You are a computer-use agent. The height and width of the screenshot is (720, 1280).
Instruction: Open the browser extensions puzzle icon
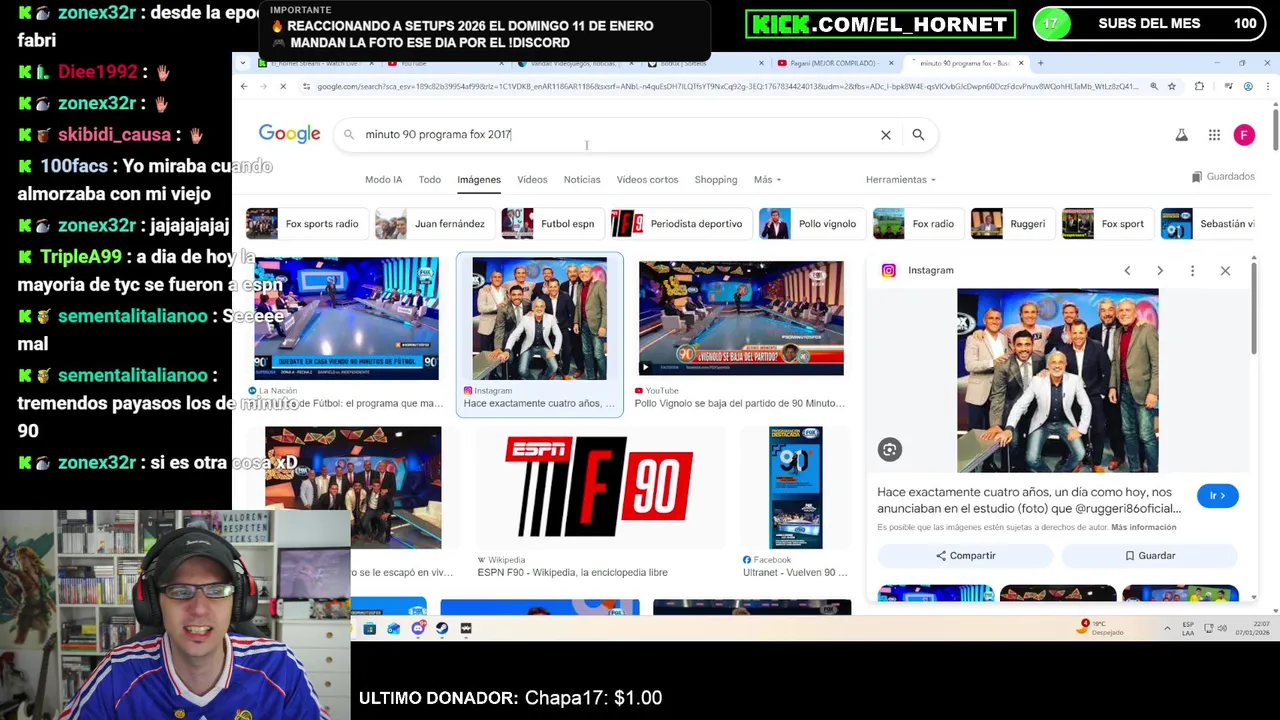coord(1199,87)
